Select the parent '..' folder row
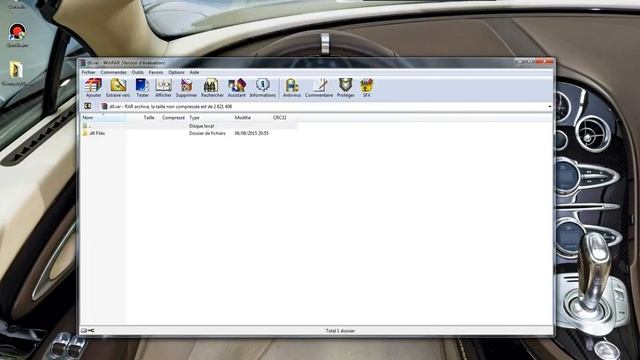Viewport: 640px width, 360px height. pos(189,126)
